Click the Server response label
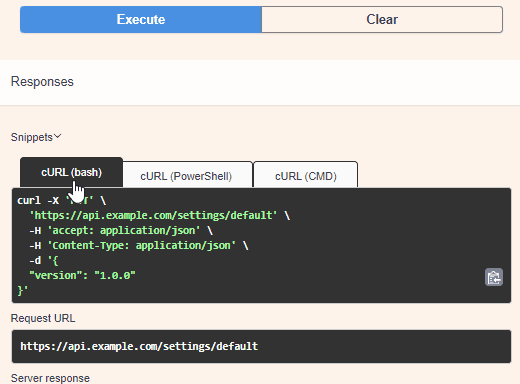 (x=50, y=378)
